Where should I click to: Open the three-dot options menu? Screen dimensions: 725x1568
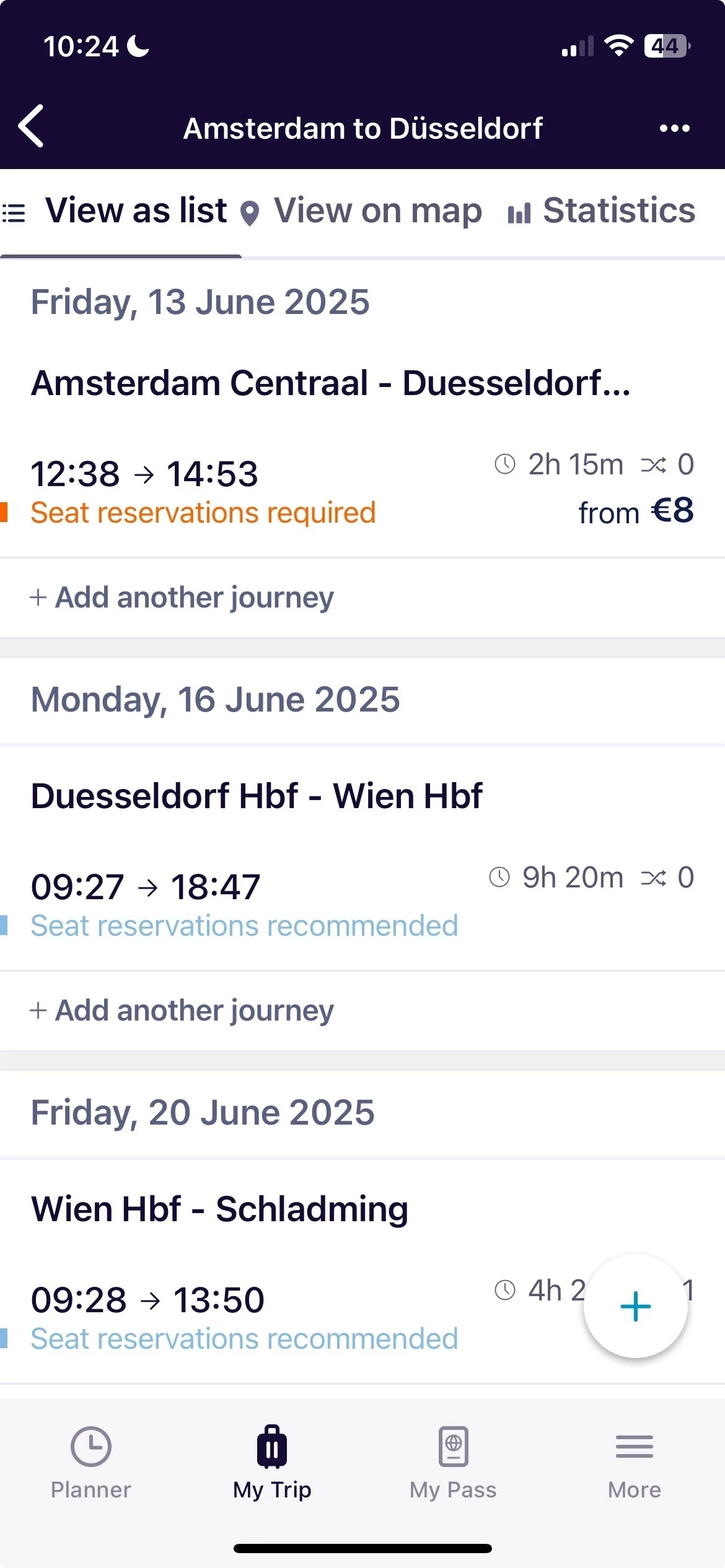pyautogui.click(x=674, y=128)
